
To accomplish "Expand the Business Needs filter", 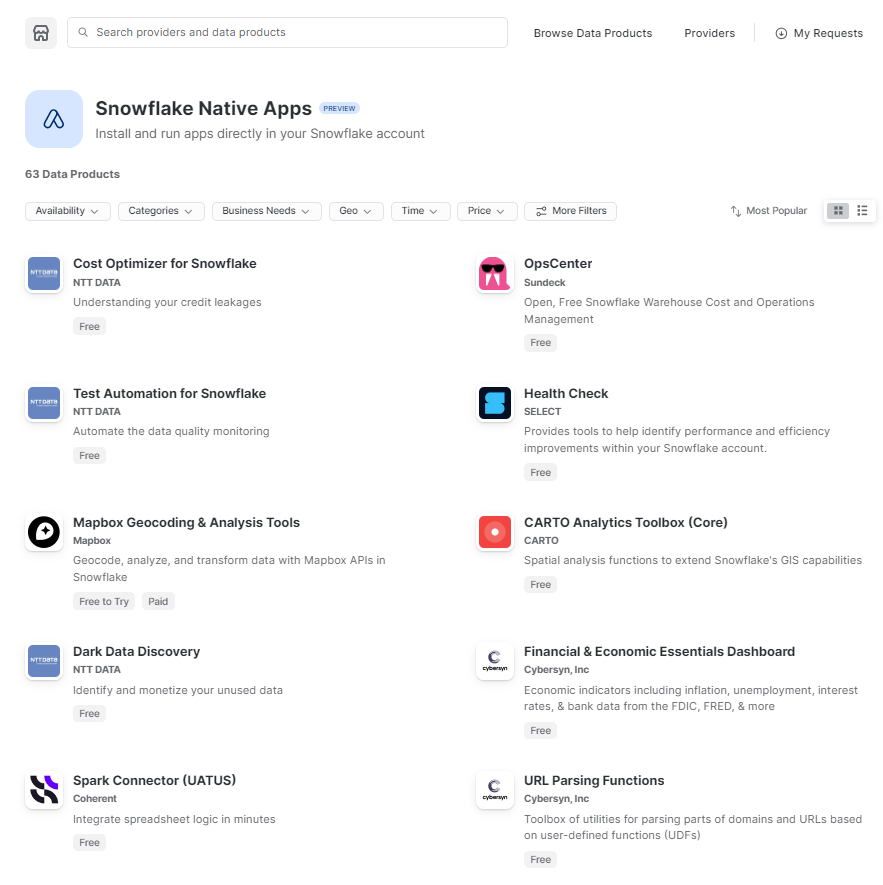I will (x=266, y=211).
